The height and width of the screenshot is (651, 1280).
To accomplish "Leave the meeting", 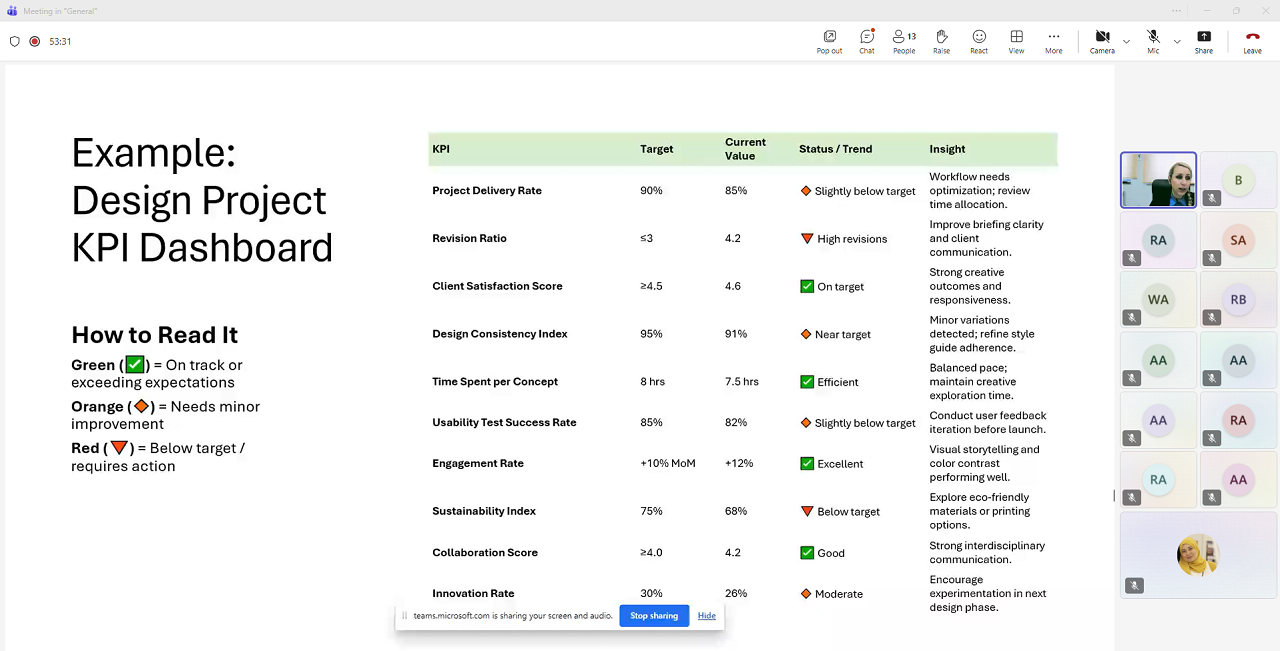I will click(x=1252, y=41).
